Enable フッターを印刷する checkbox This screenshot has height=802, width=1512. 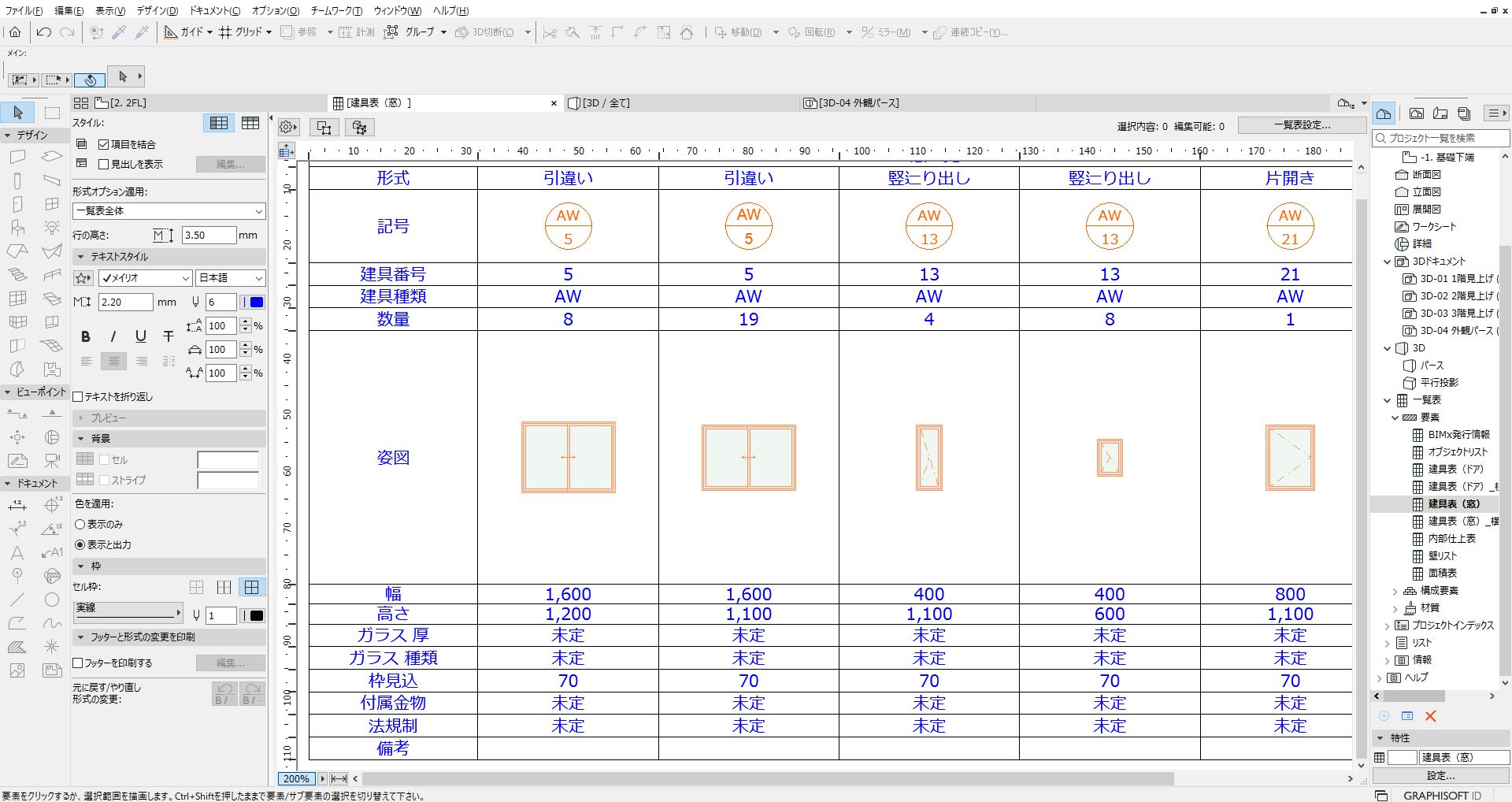pyautogui.click(x=78, y=663)
